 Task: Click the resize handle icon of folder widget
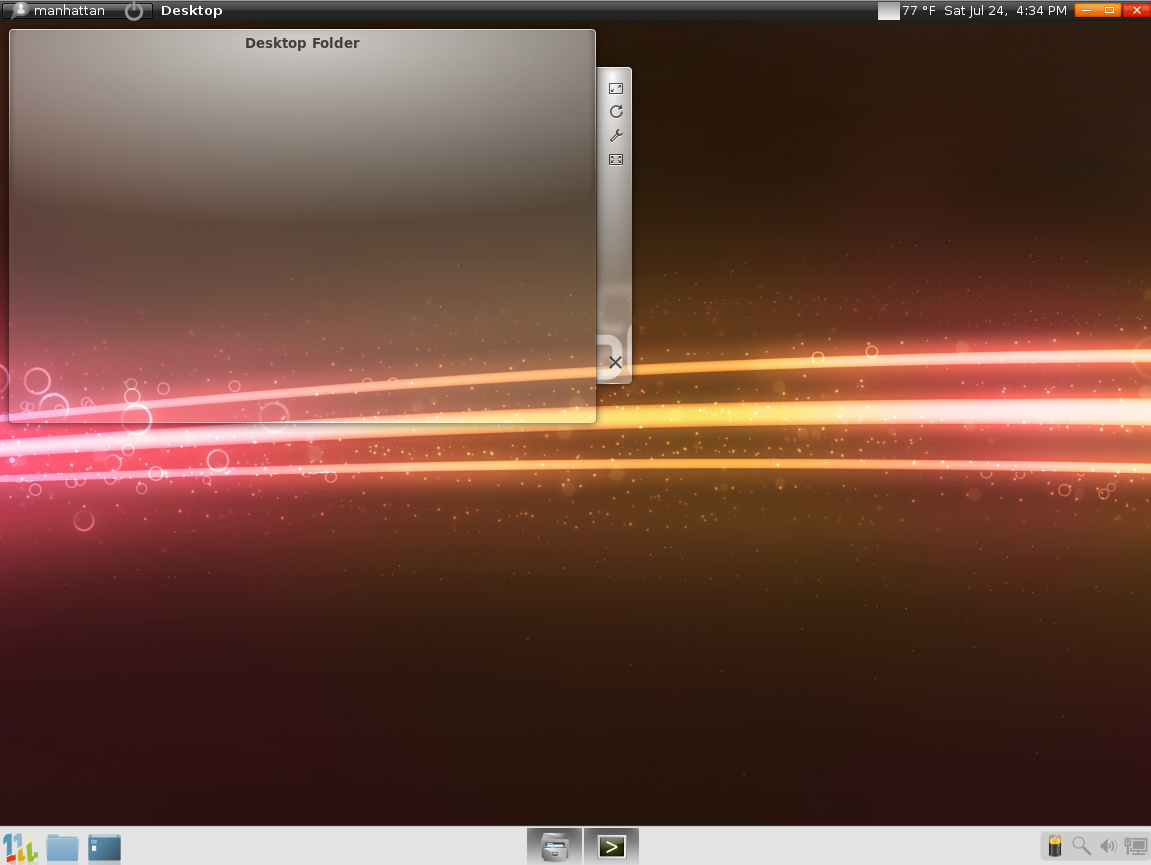616,89
